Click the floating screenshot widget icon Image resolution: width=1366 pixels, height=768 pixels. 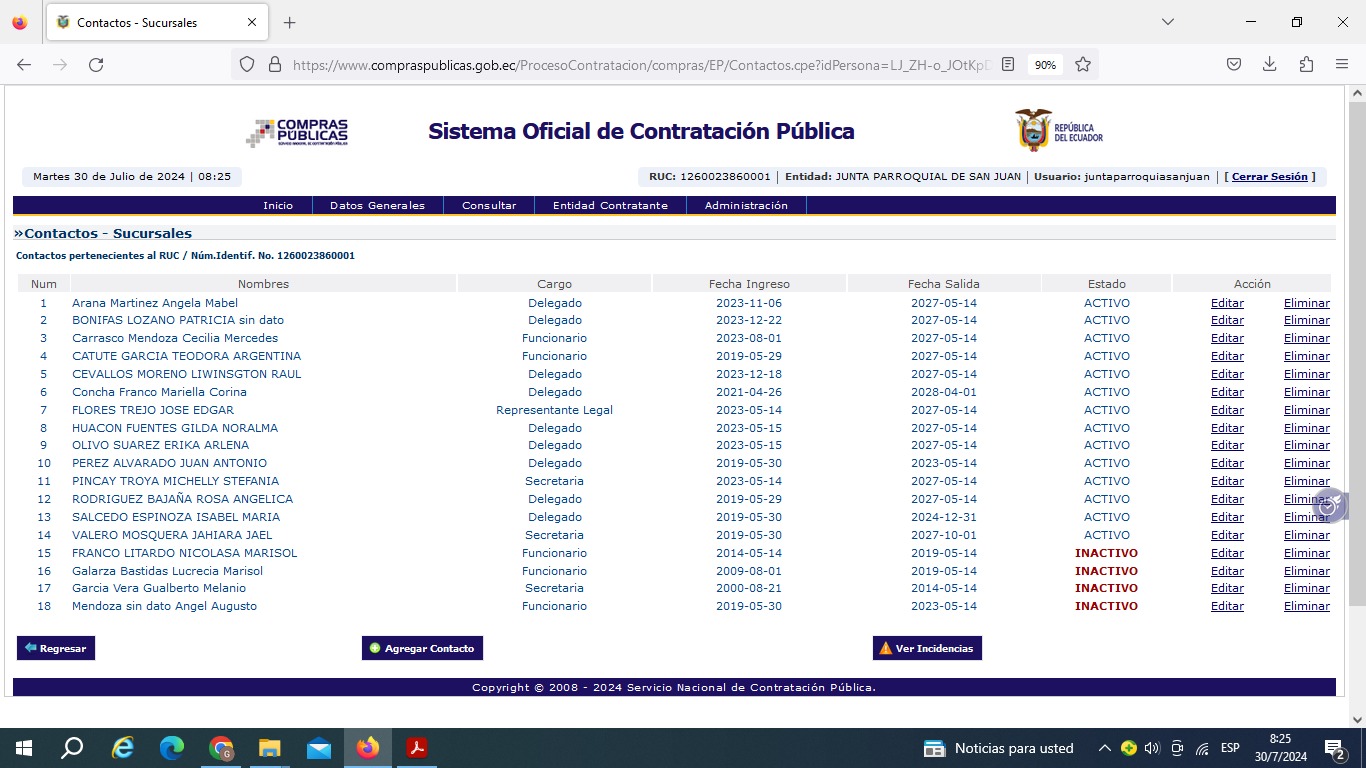pyautogui.click(x=1329, y=506)
